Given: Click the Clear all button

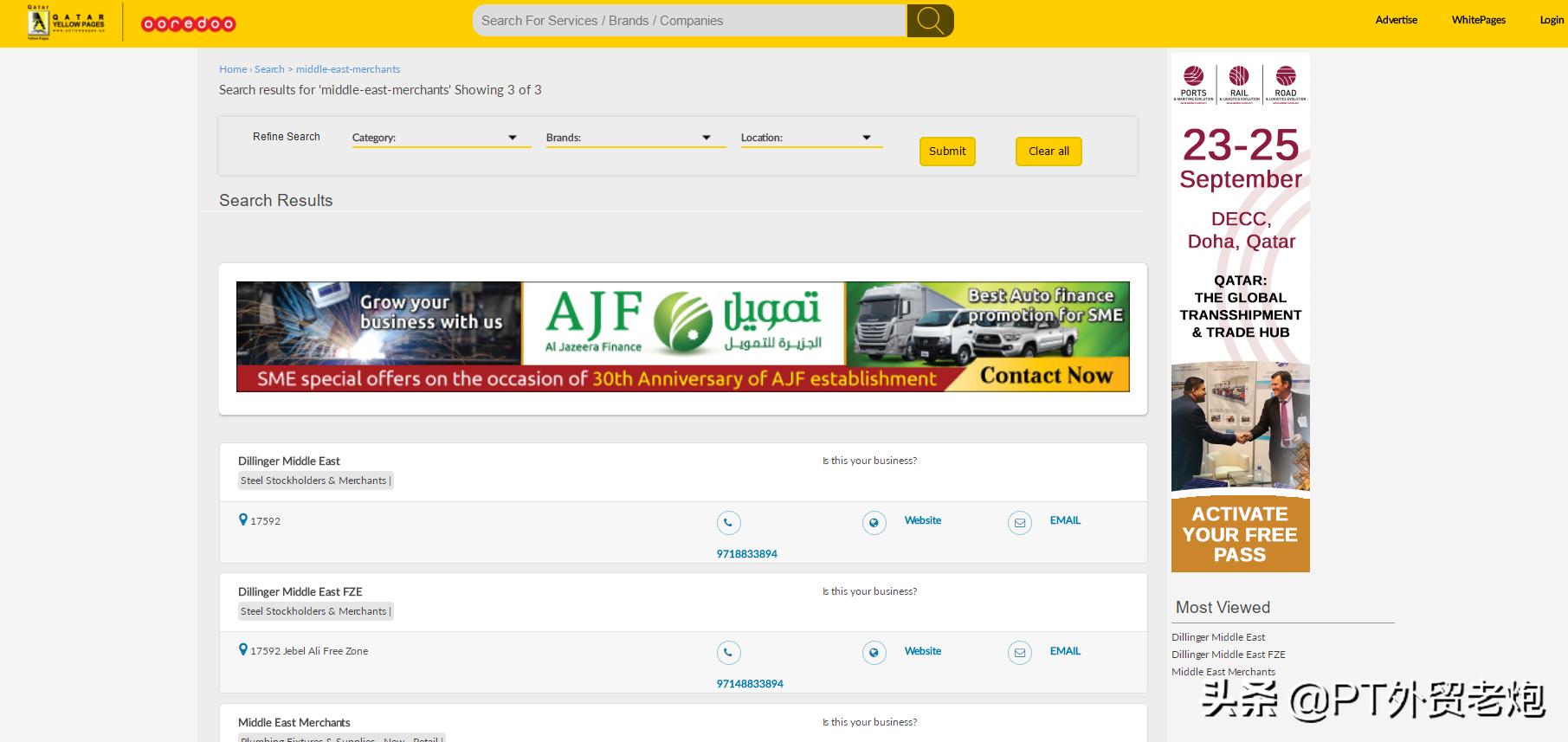Looking at the screenshot, I should click(x=1048, y=152).
